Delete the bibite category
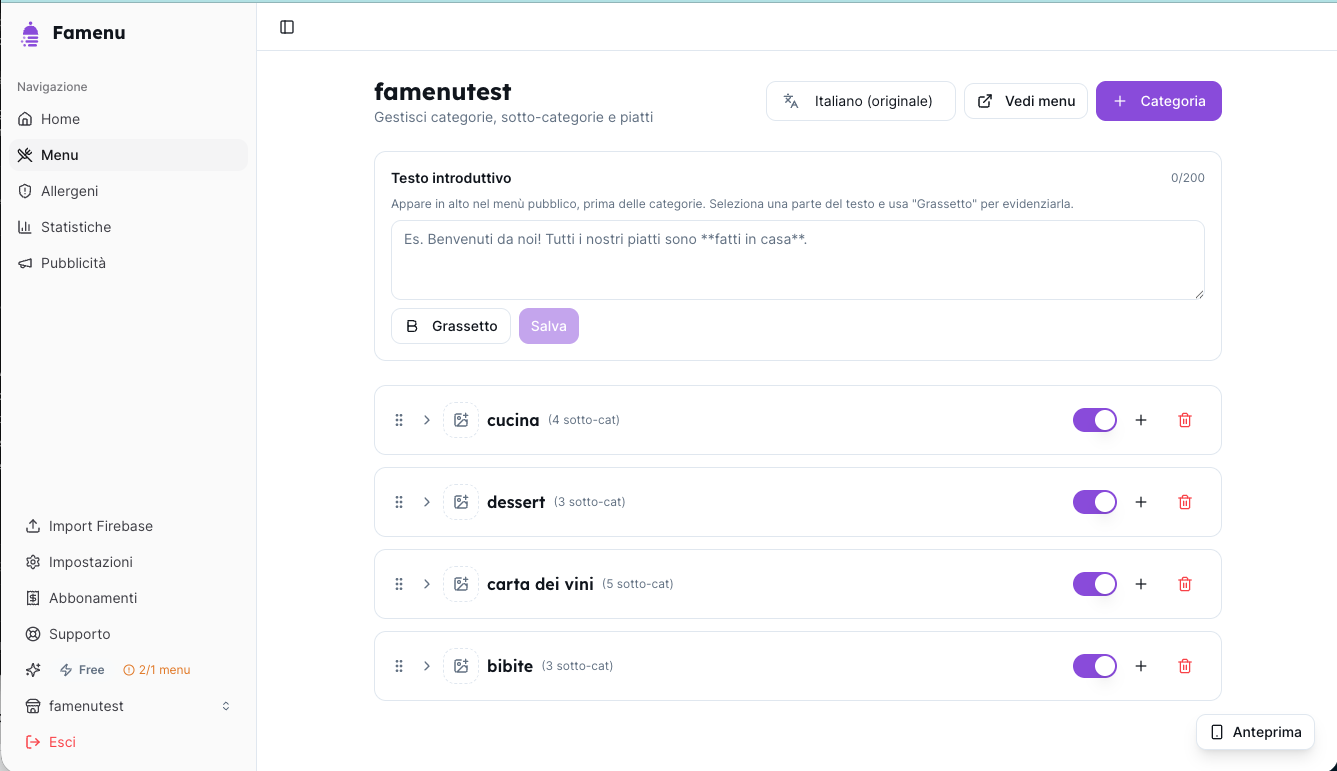The width and height of the screenshot is (1337, 771). coord(1185,666)
